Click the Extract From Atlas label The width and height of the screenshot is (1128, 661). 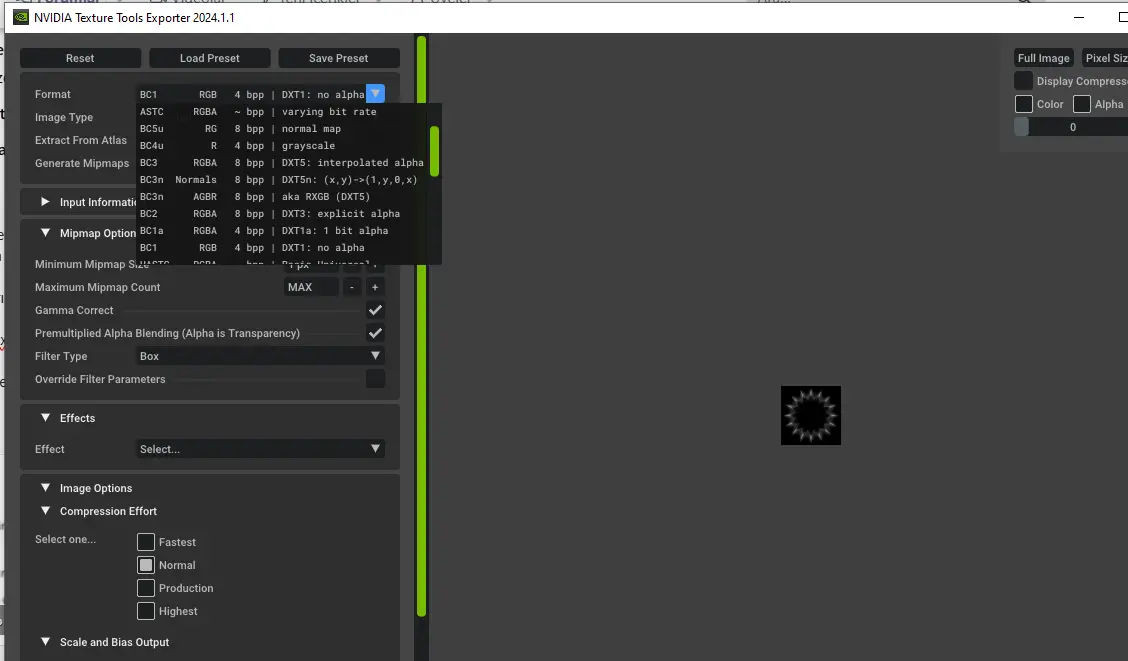click(81, 140)
